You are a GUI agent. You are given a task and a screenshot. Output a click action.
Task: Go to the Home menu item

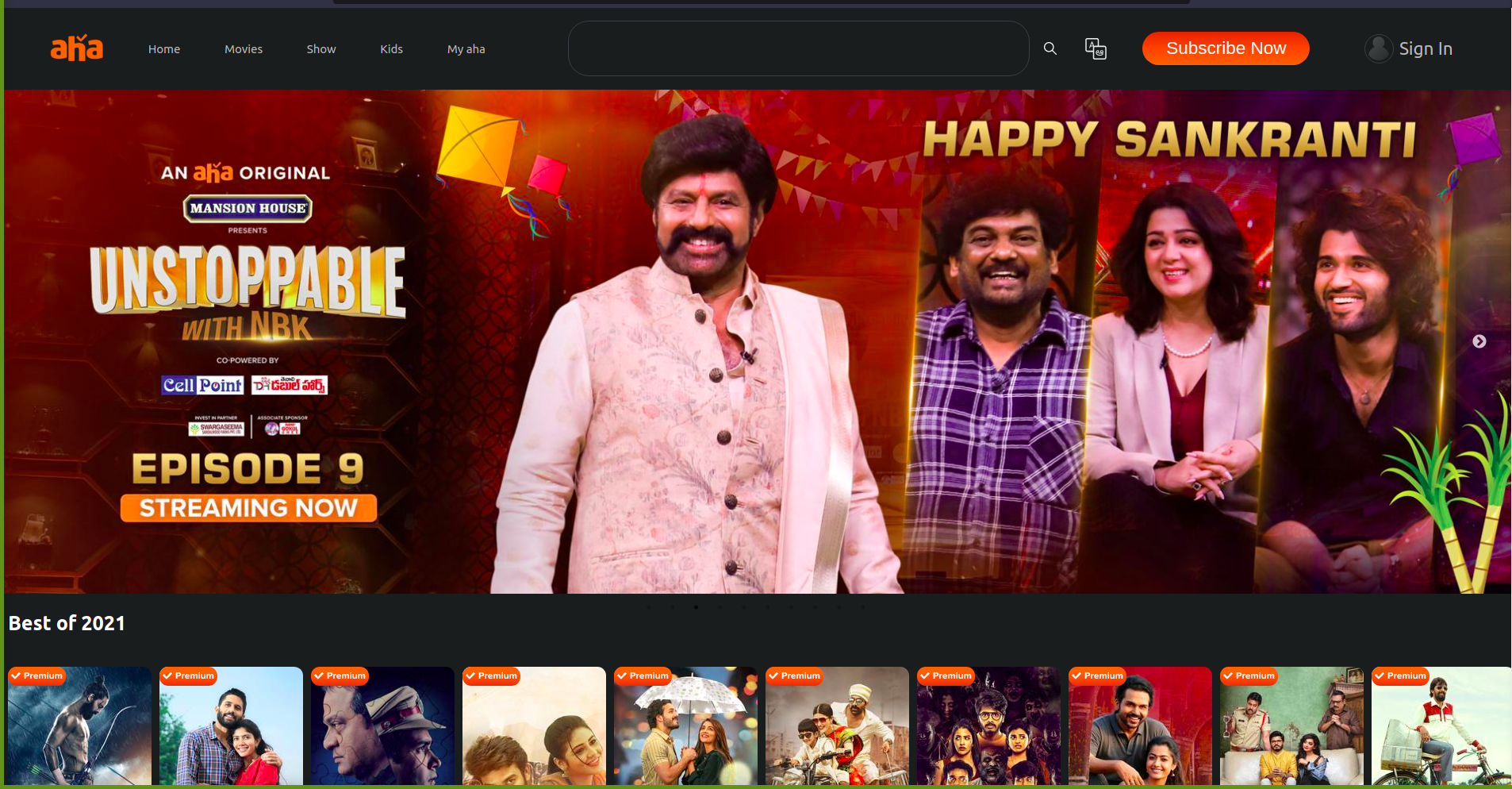(x=164, y=49)
